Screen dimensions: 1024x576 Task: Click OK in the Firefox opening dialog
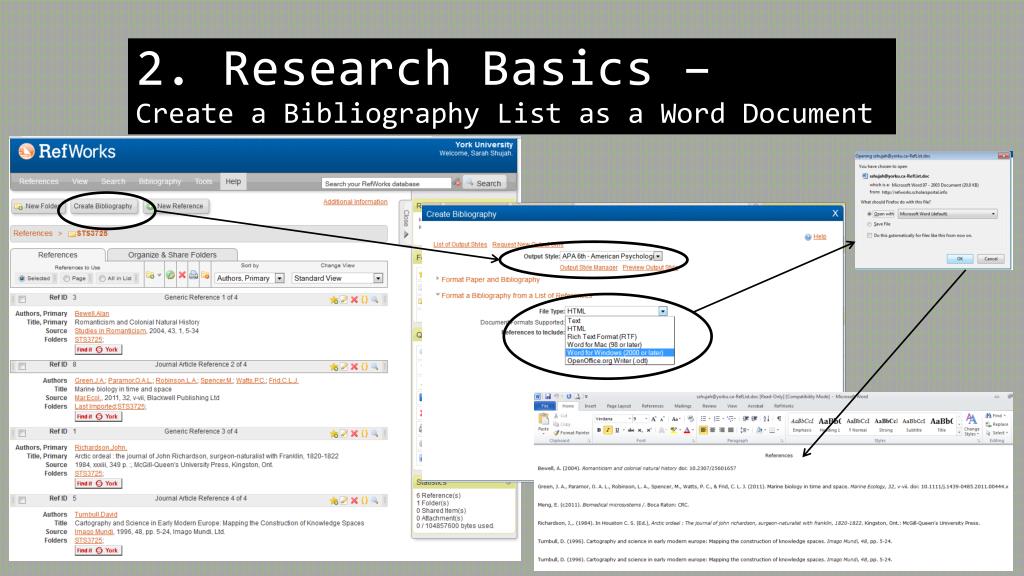960,259
